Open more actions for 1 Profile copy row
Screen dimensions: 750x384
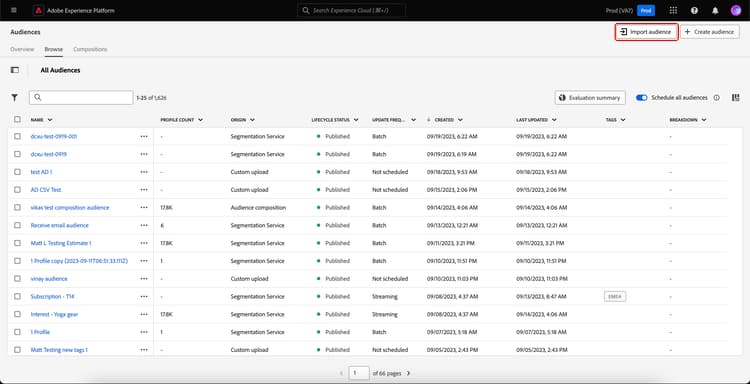tap(144, 261)
